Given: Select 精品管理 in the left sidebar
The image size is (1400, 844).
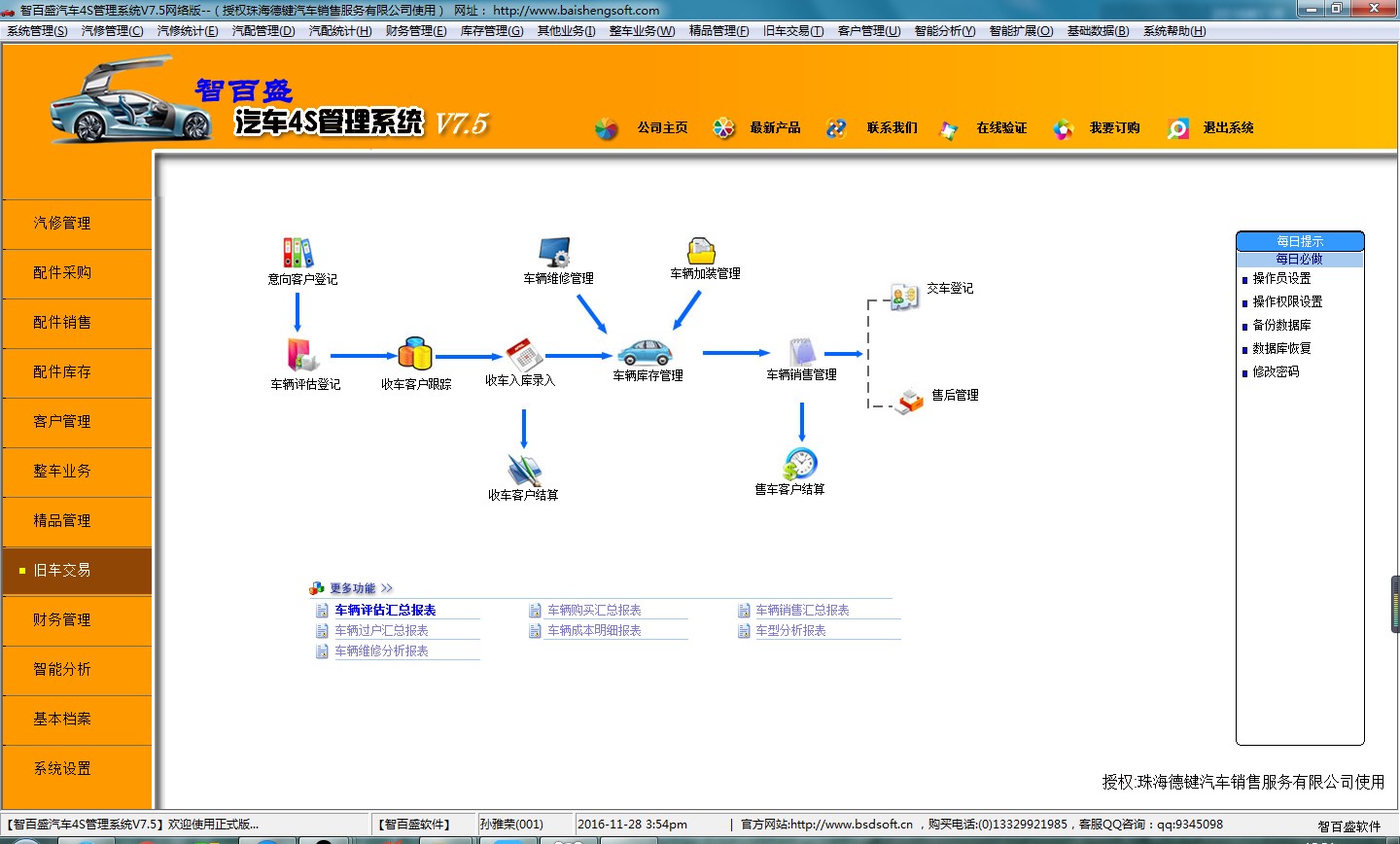Looking at the screenshot, I should (77, 521).
